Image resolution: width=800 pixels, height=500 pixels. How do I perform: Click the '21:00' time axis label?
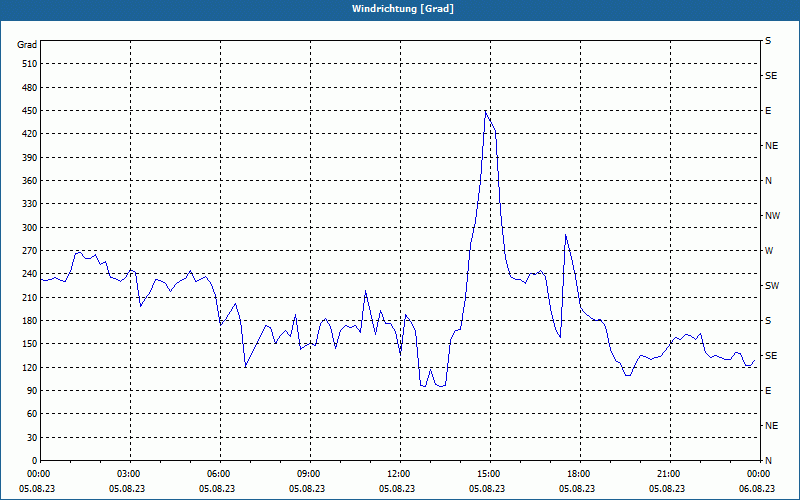tap(670, 474)
